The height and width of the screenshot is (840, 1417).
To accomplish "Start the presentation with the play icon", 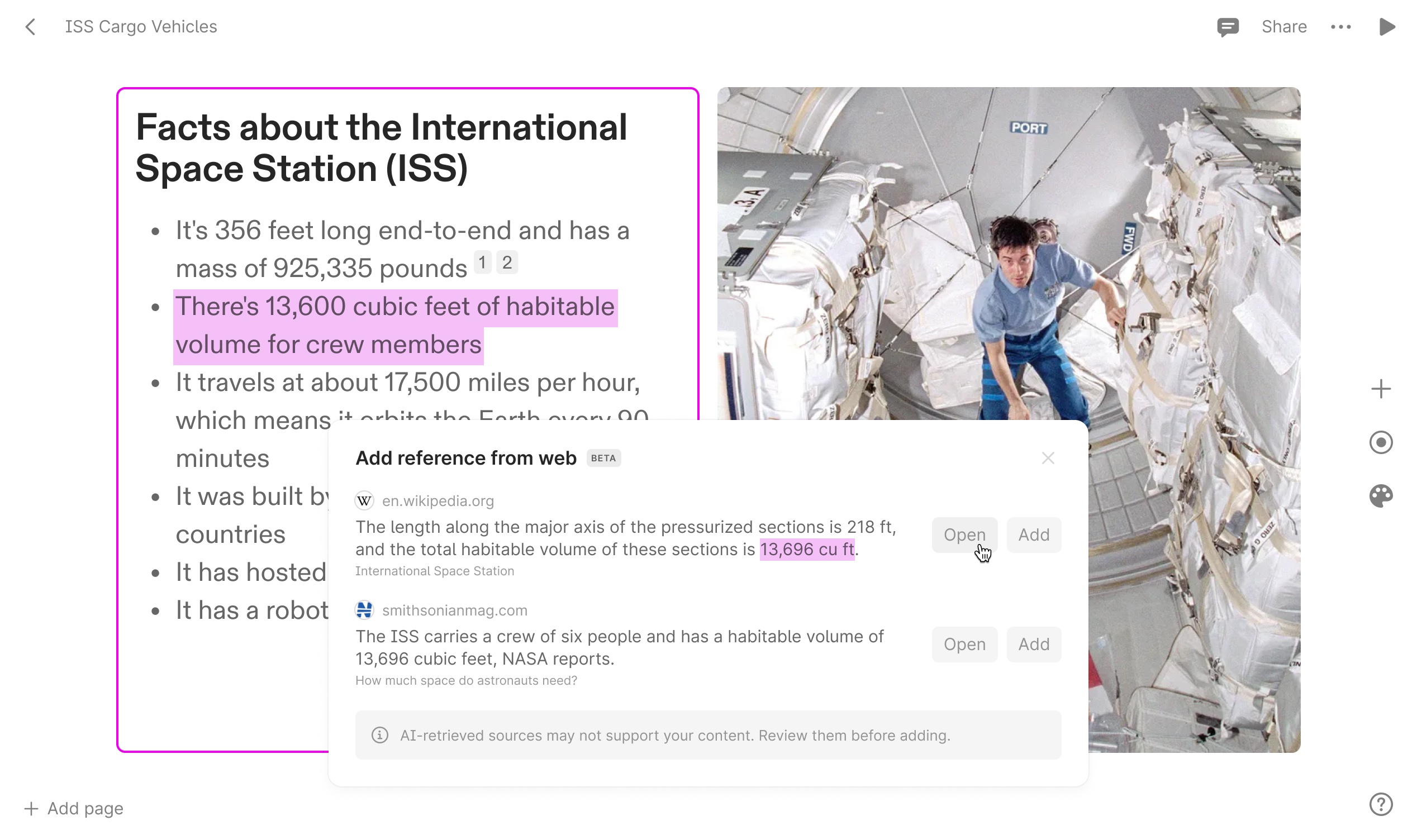I will pos(1386,27).
